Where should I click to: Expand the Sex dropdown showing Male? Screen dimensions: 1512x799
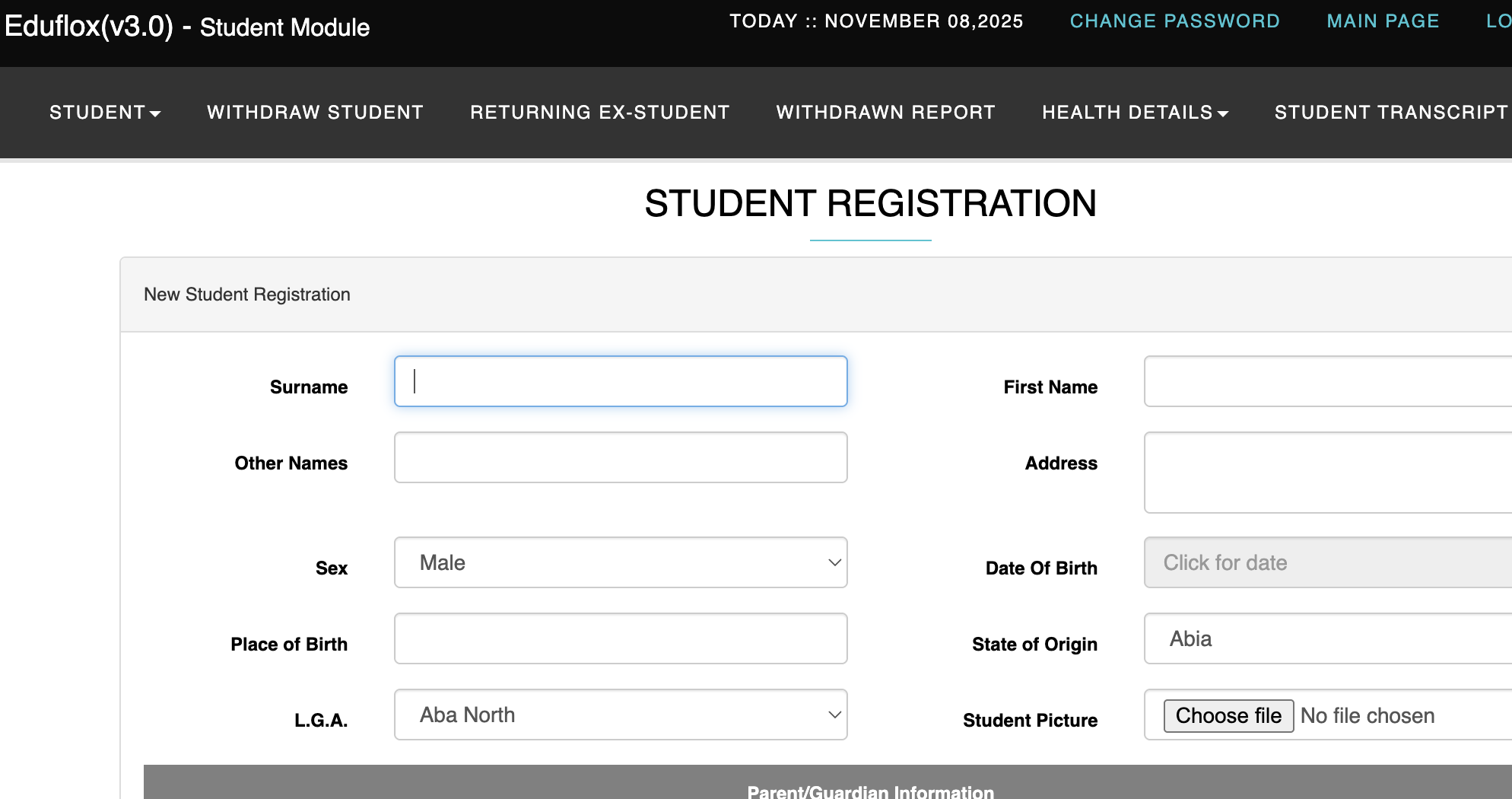621,563
